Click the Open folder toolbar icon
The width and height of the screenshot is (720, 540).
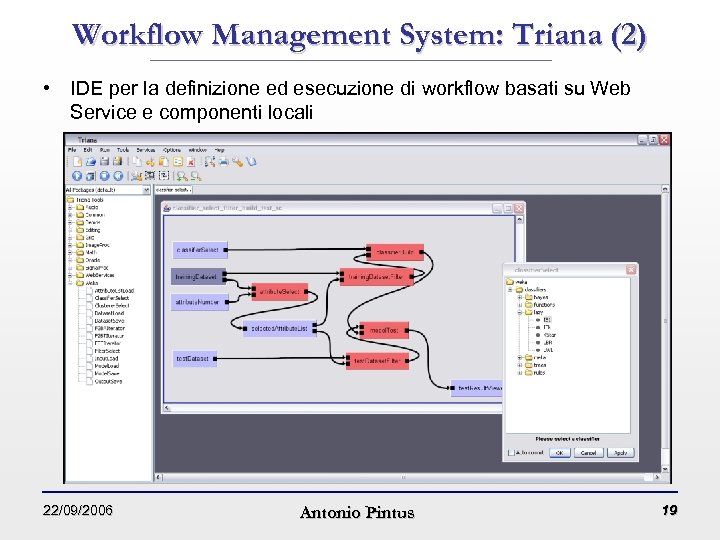point(90,162)
